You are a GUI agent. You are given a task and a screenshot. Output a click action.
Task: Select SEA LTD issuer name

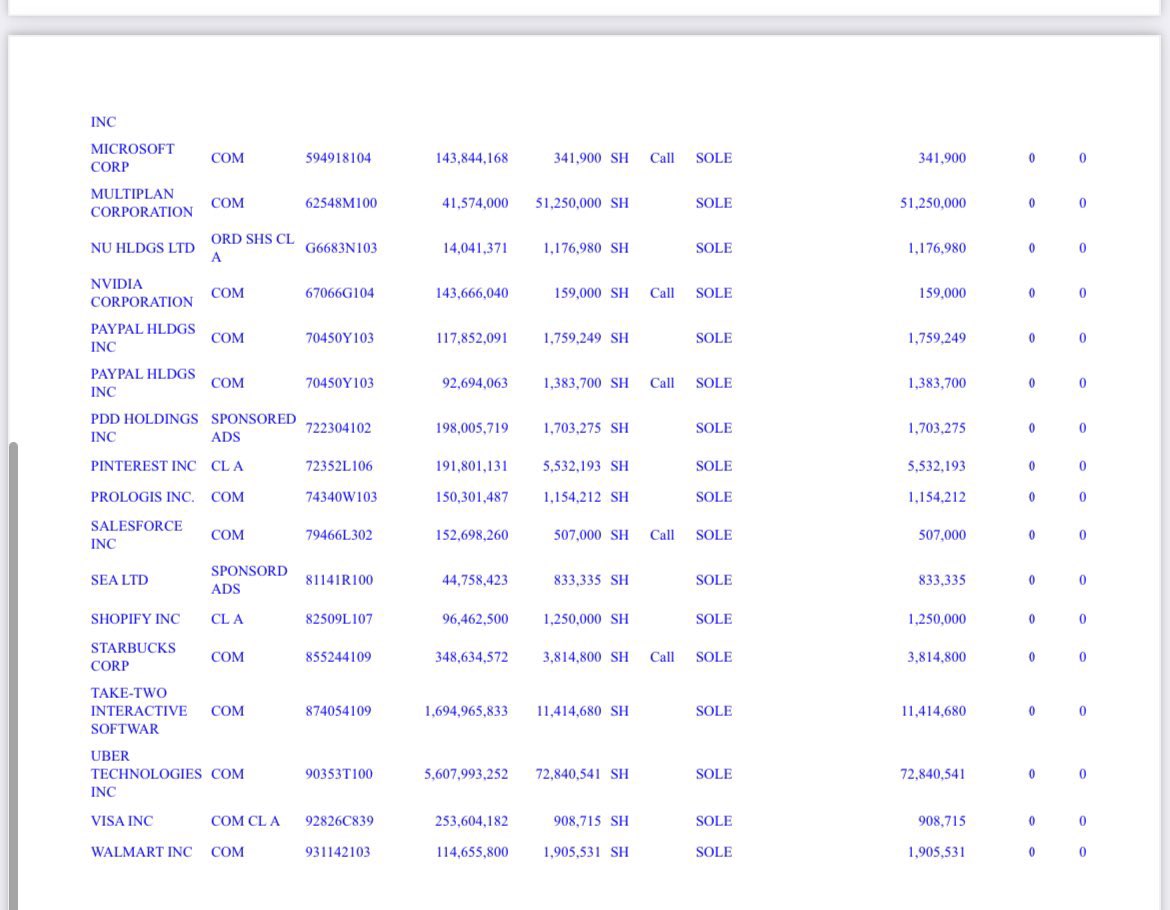(119, 580)
